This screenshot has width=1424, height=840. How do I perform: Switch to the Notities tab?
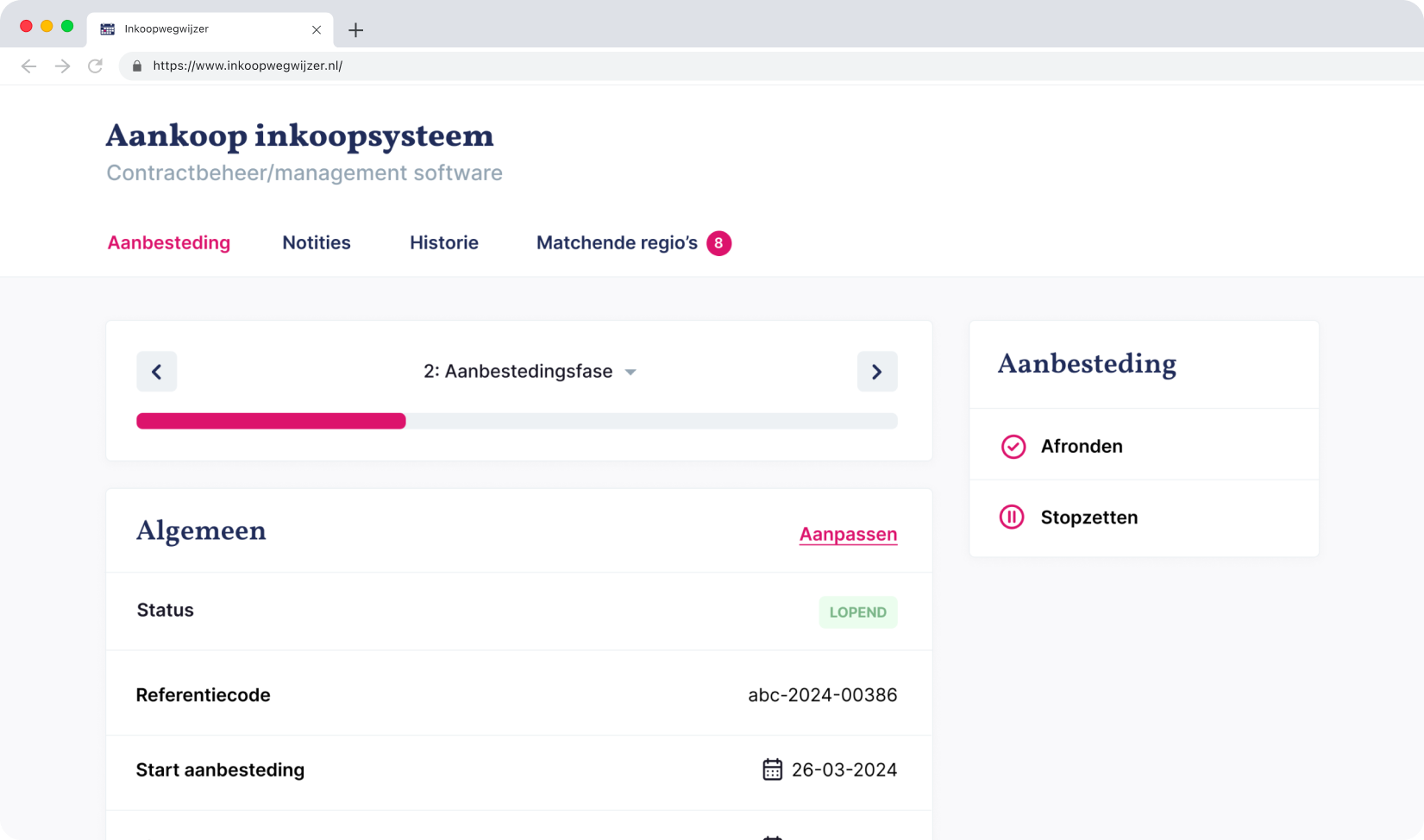317,243
